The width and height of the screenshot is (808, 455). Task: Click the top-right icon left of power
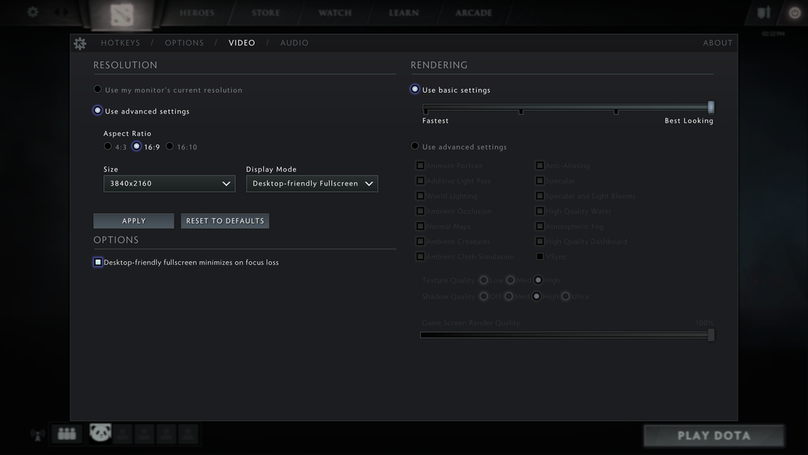(x=764, y=13)
